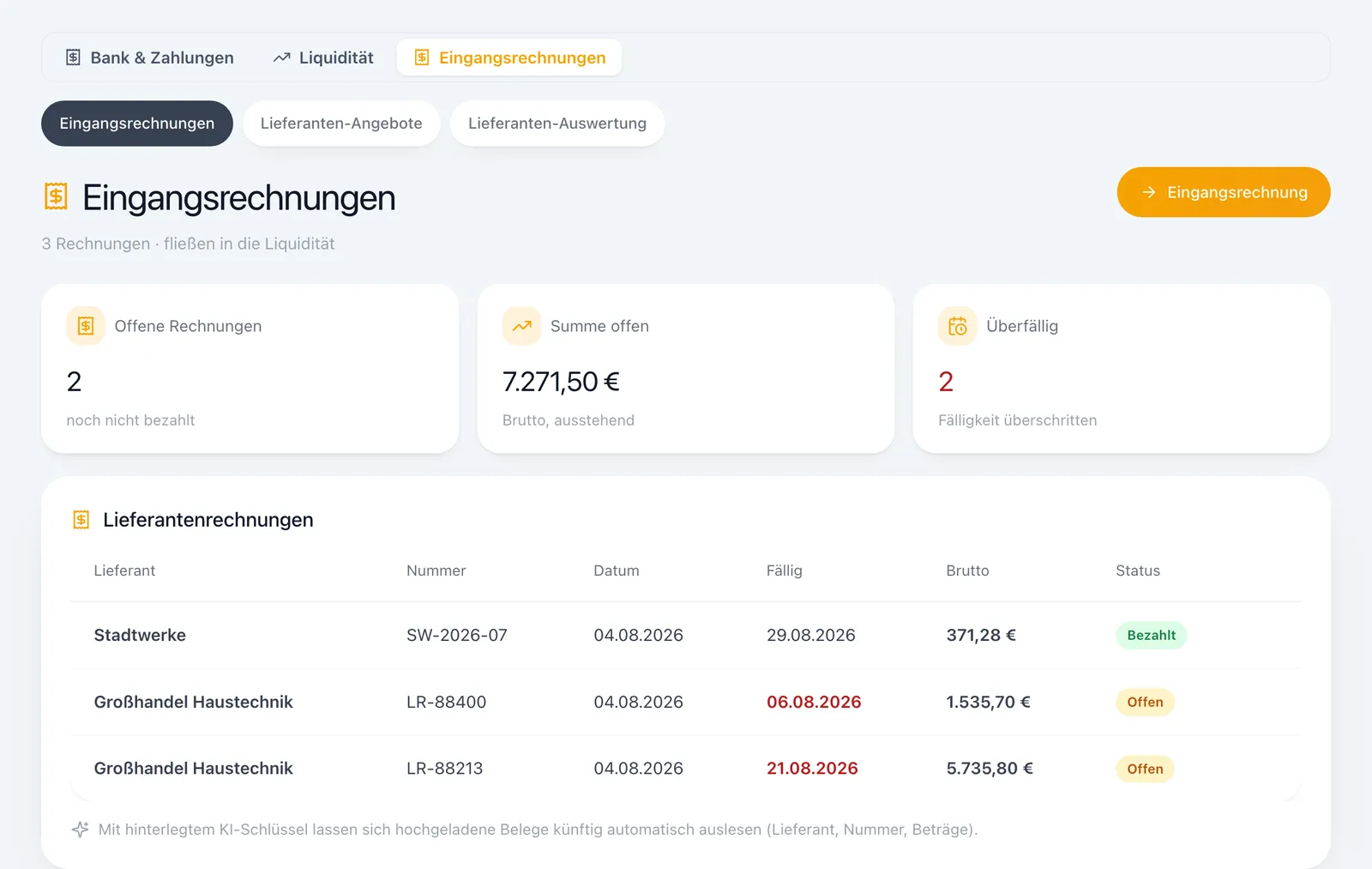Click the Liquidität trend arrow icon
The height and width of the screenshot is (869, 1372).
click(281, 57)
